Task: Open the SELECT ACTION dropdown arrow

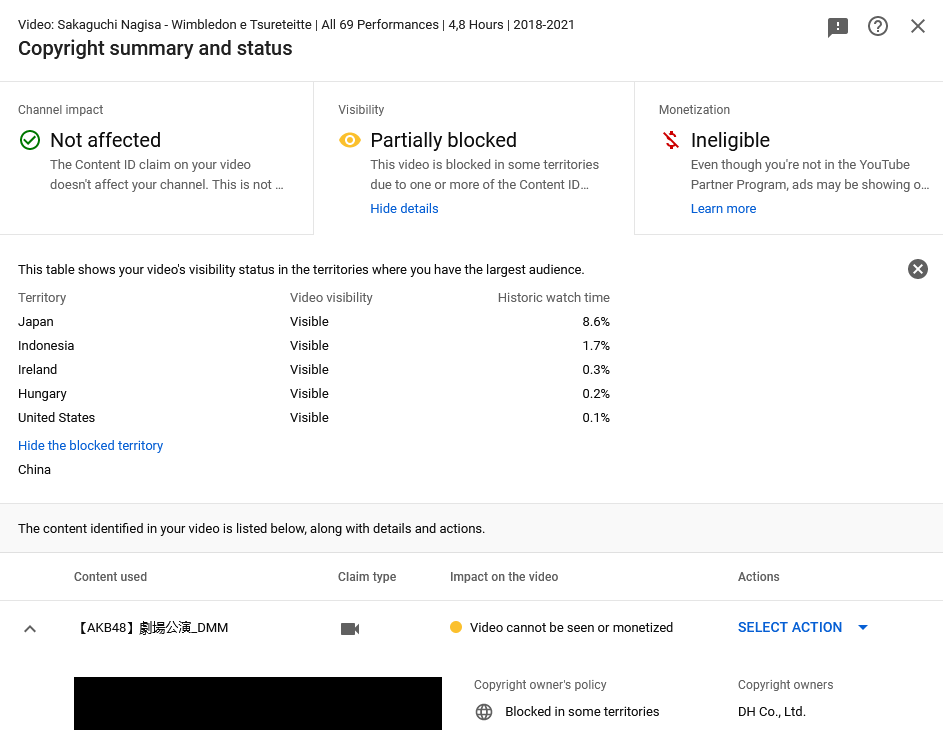Action: 863,627
